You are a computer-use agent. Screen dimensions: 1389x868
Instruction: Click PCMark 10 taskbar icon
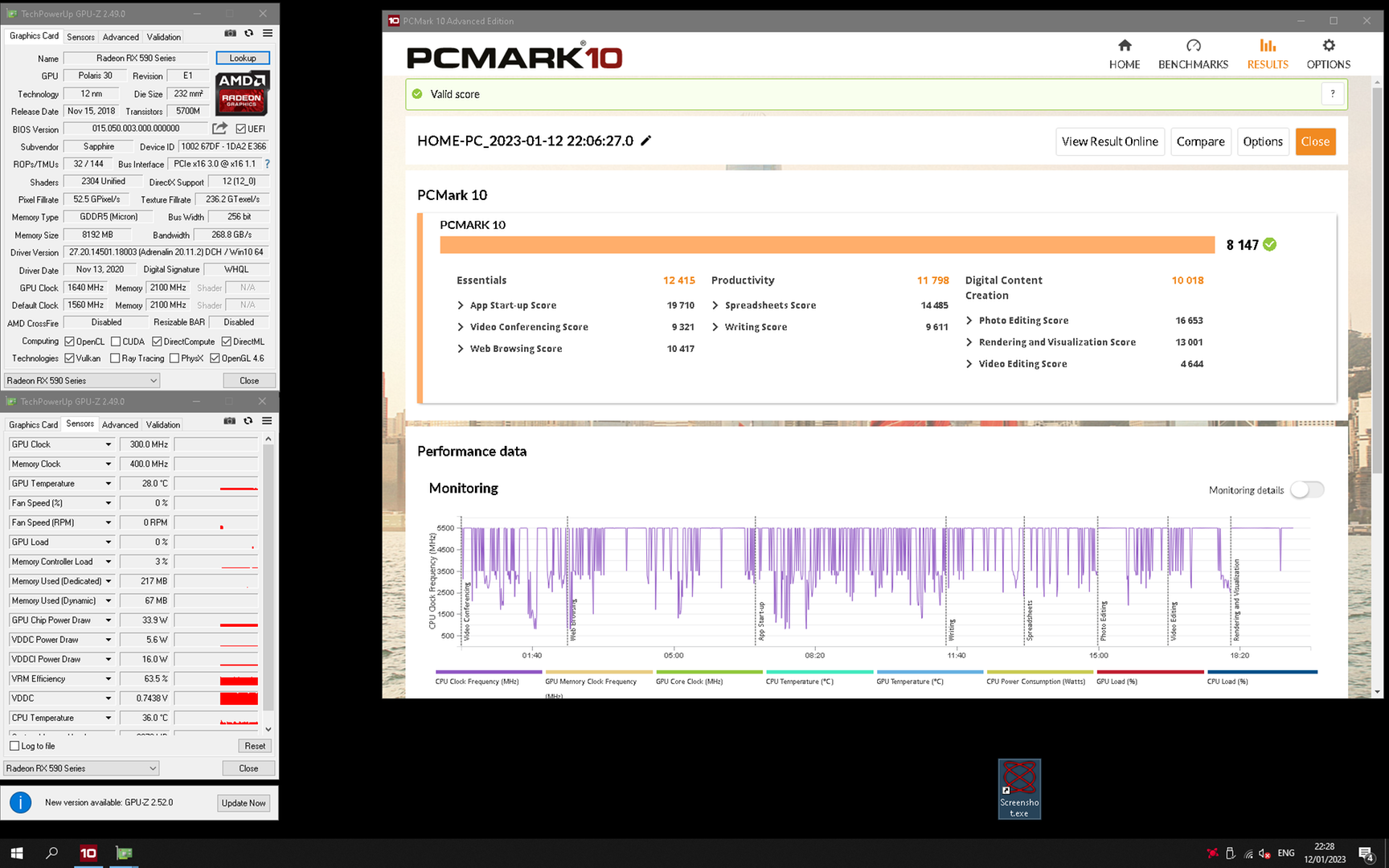88,853
